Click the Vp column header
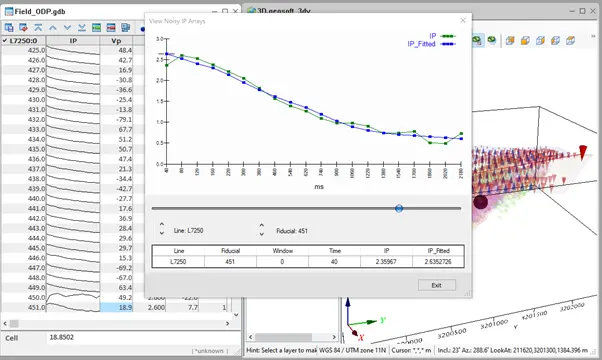This screenshot has width=602, height=360. point(116,41)
